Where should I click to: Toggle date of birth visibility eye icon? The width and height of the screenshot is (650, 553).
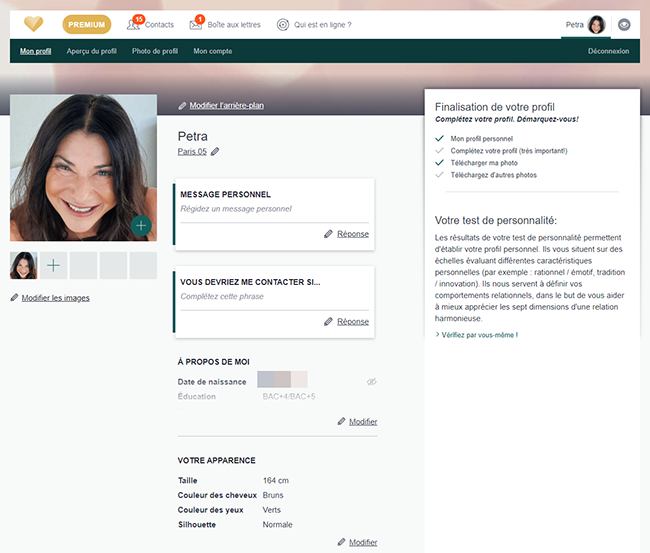pyautogui.click(x=371, y=382)
